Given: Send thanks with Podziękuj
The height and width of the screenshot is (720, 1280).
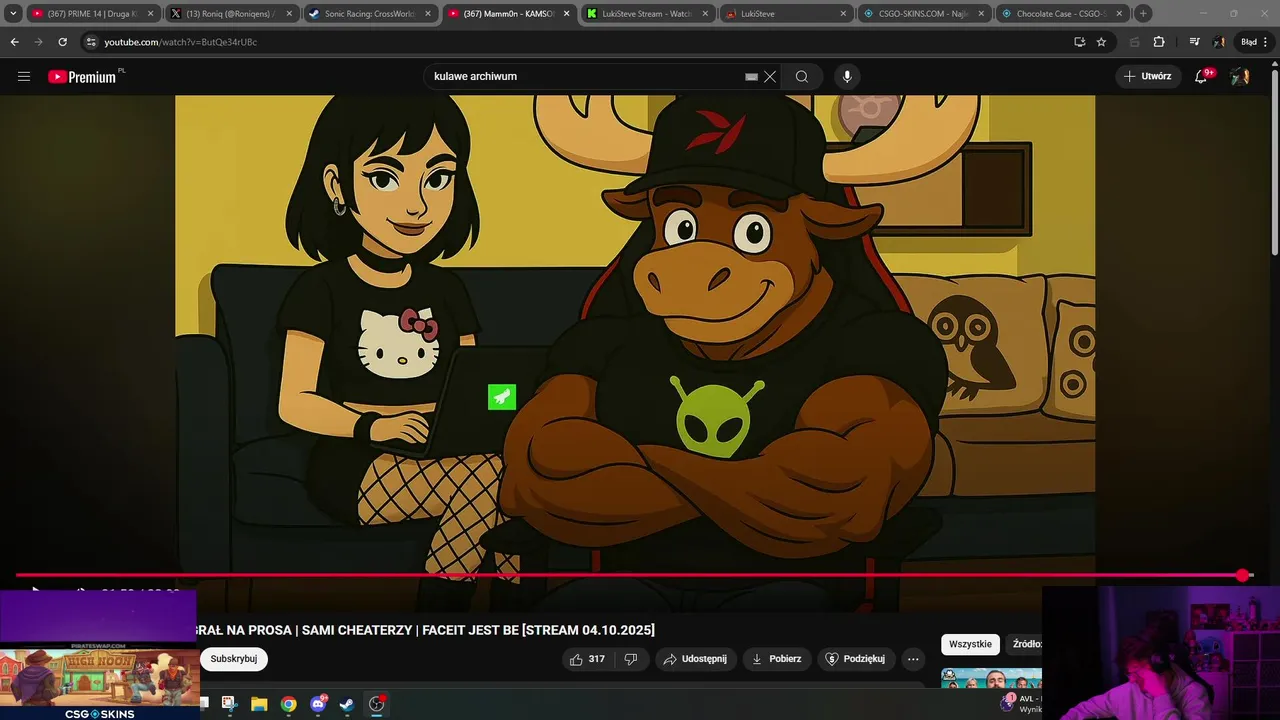Looking at the screenshot, I should 856,659.
